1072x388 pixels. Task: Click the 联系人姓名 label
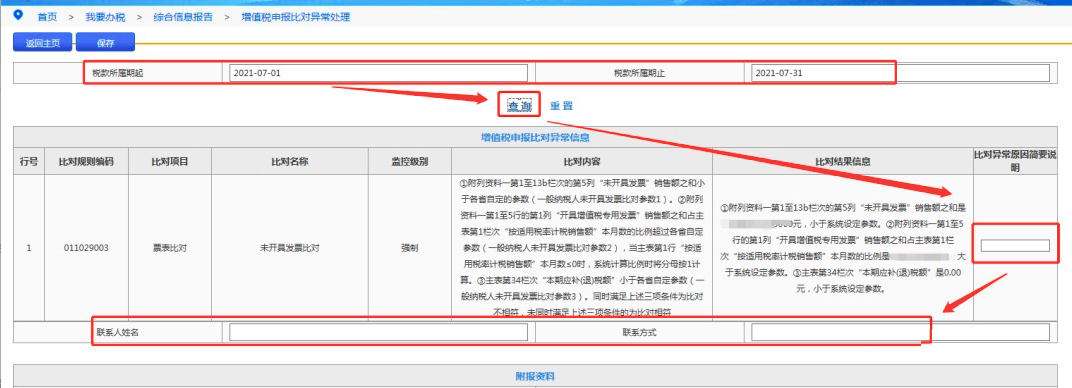point(118,333)
